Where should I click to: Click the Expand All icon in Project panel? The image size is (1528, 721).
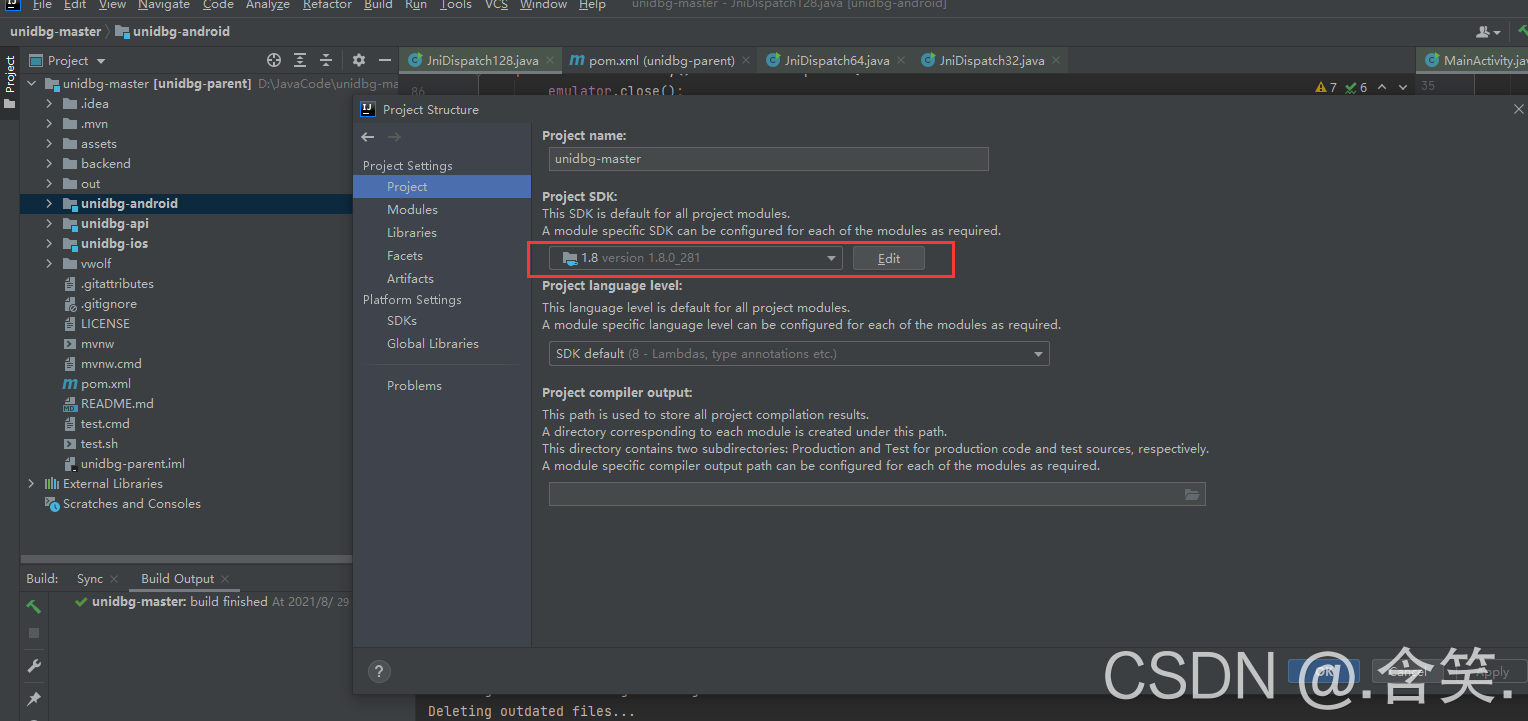300,61
